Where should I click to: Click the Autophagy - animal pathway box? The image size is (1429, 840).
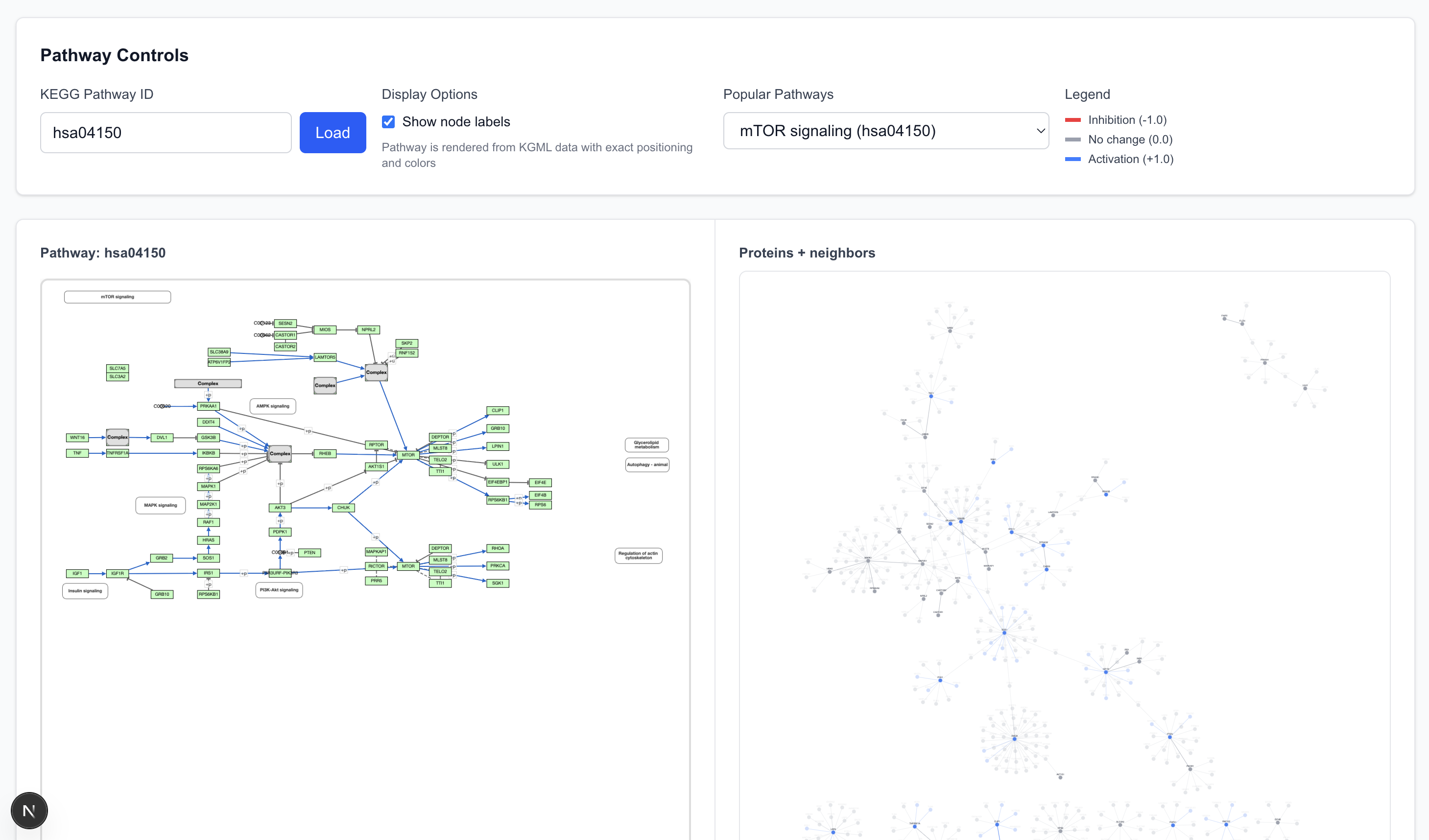(647, 465)
